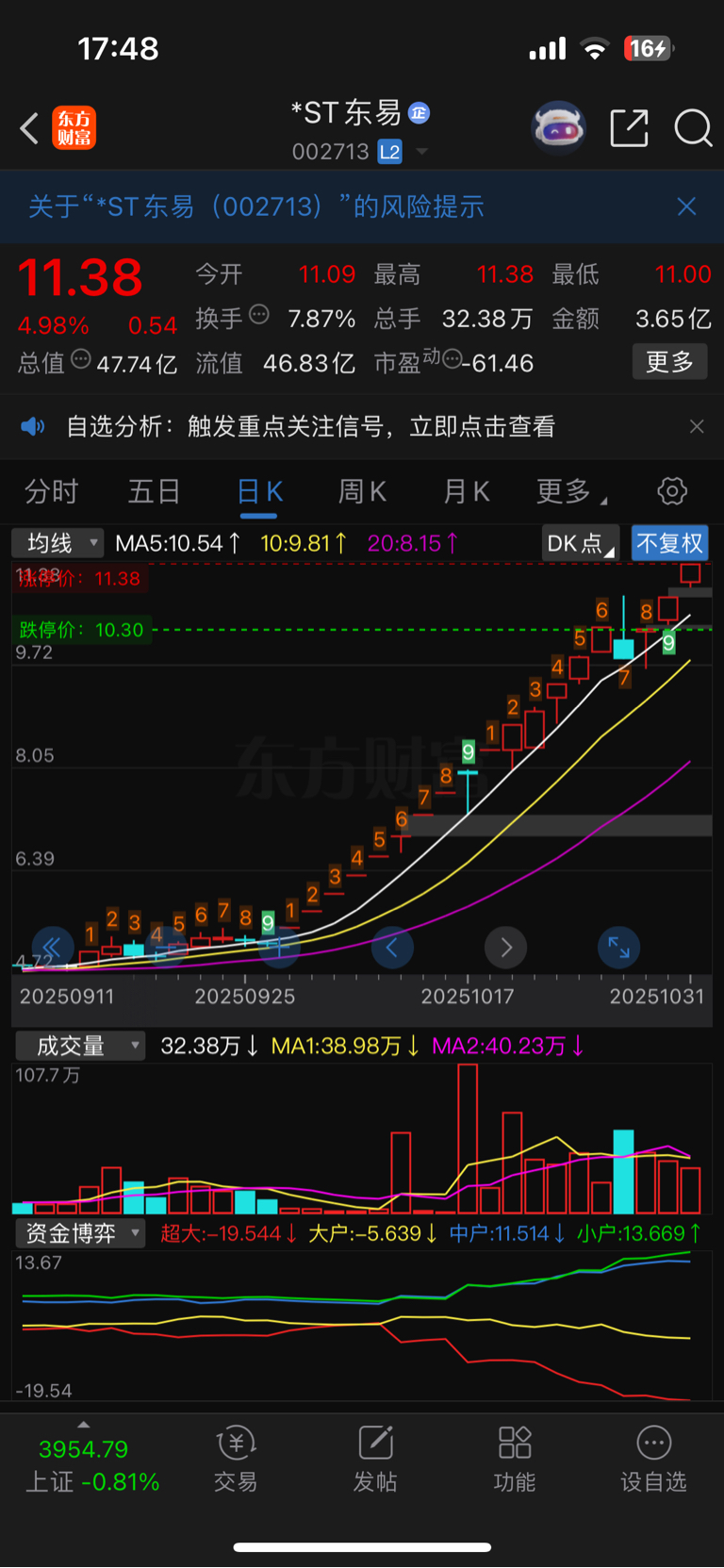Tap the MA 20:8.15 value

click(x=413, y=543)
